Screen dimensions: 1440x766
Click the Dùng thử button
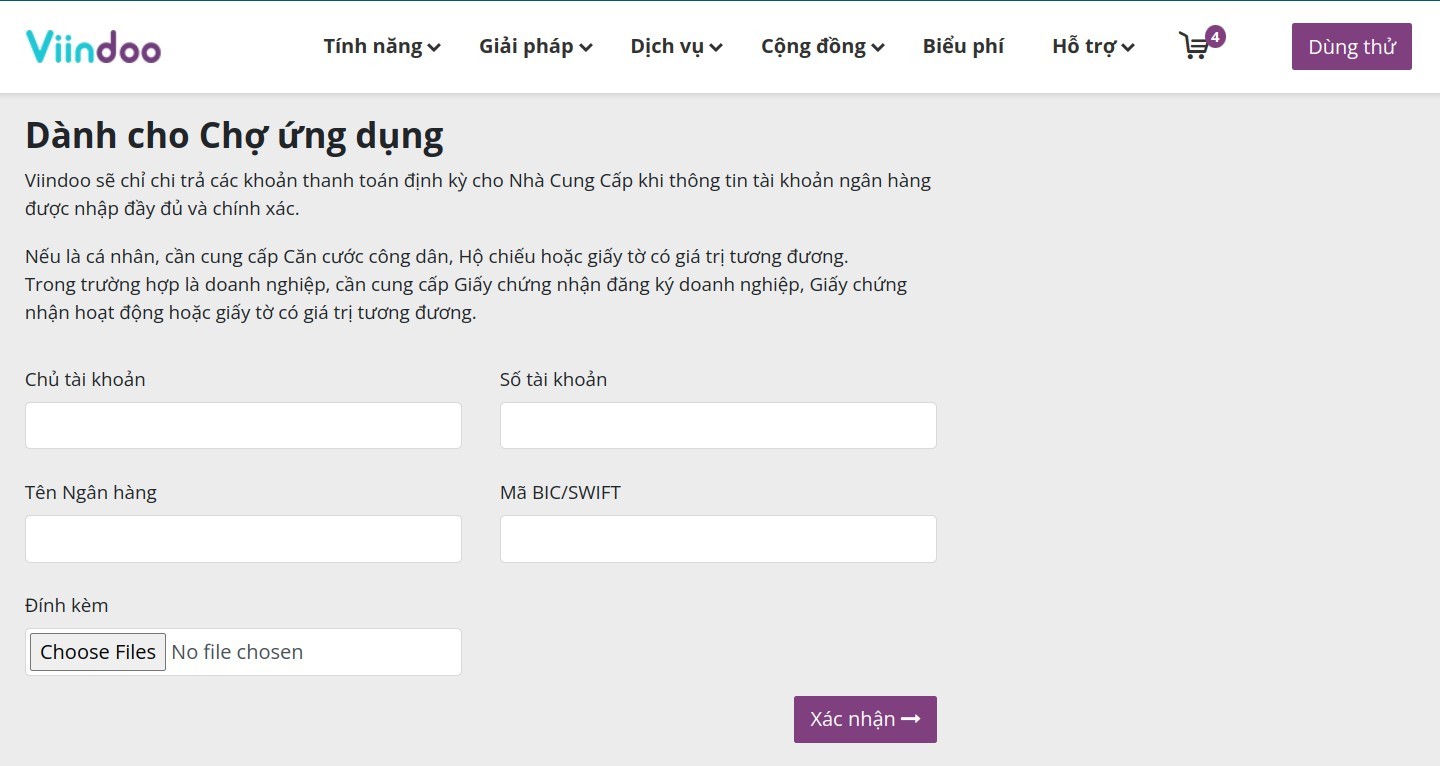(x=1351, y=46)
